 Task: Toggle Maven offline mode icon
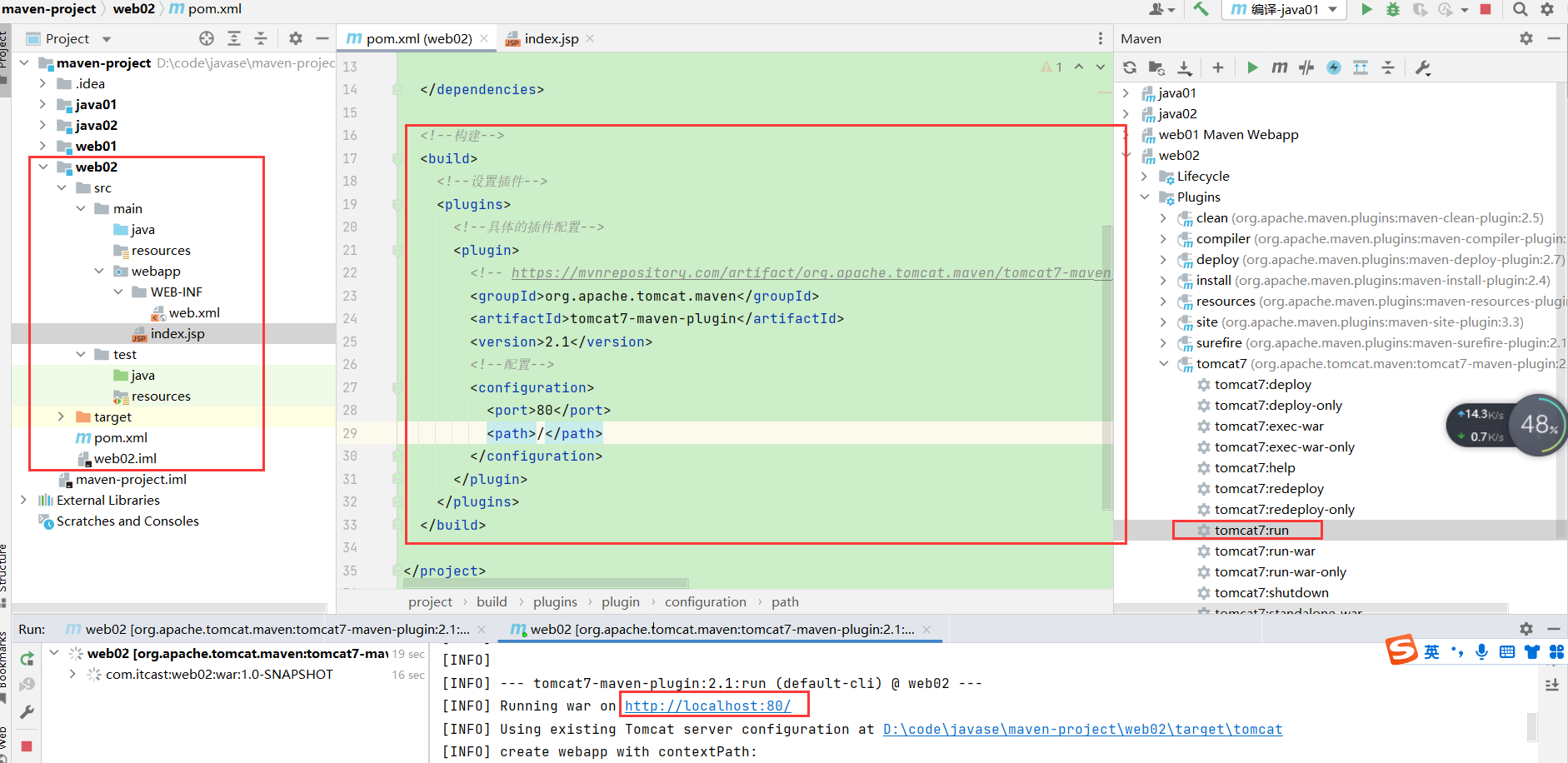[x=1306, y=67]
